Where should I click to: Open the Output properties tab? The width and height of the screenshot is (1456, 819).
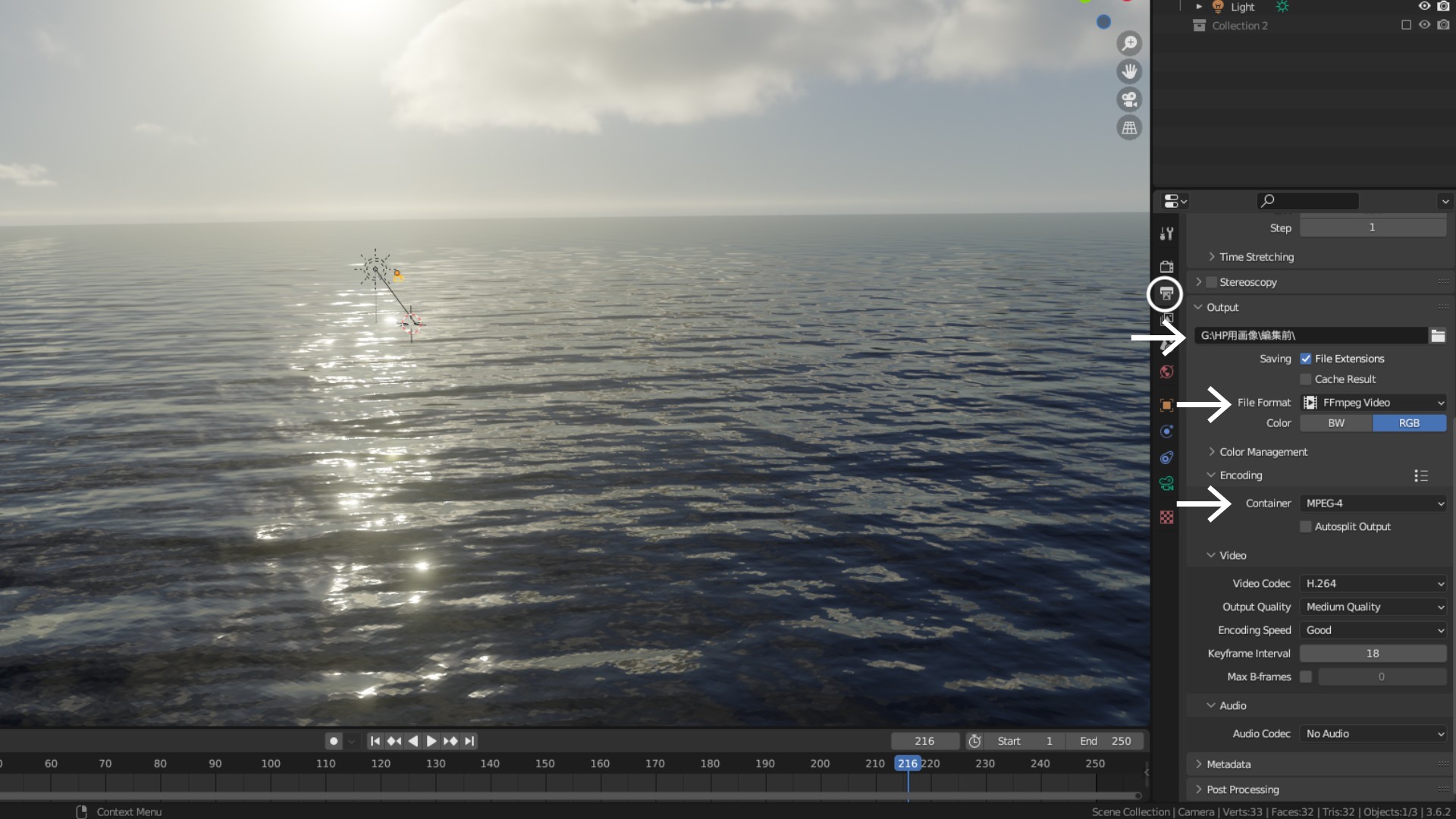pyautogui.click(x=1166, y=293)
